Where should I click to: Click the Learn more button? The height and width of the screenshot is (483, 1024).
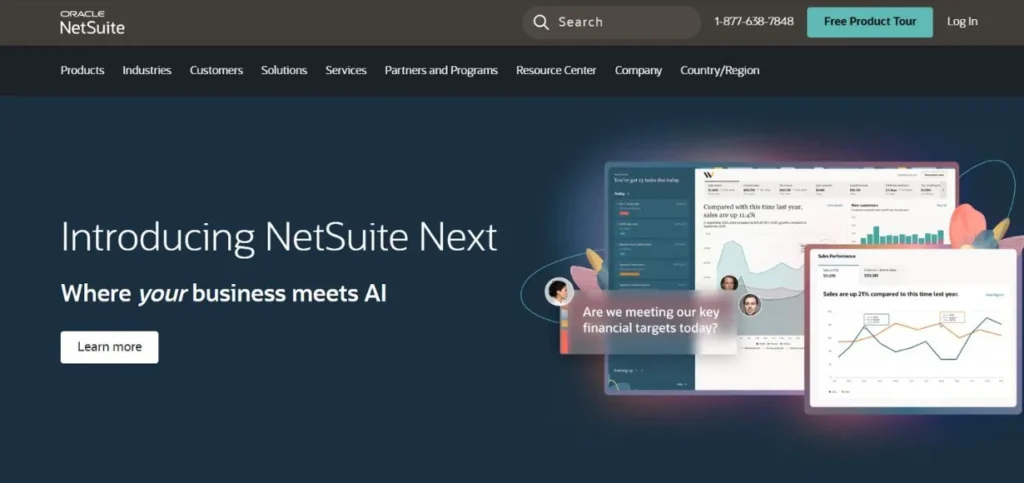110,347
